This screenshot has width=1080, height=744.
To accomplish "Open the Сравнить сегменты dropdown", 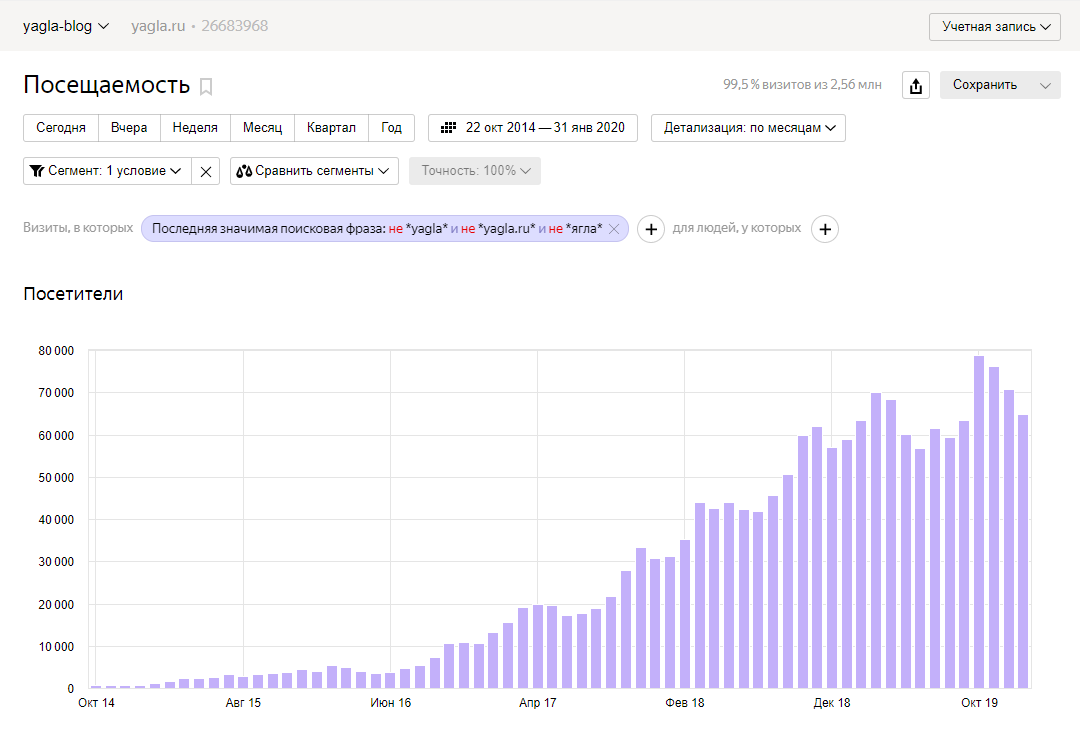I will [x=314, y=171].
